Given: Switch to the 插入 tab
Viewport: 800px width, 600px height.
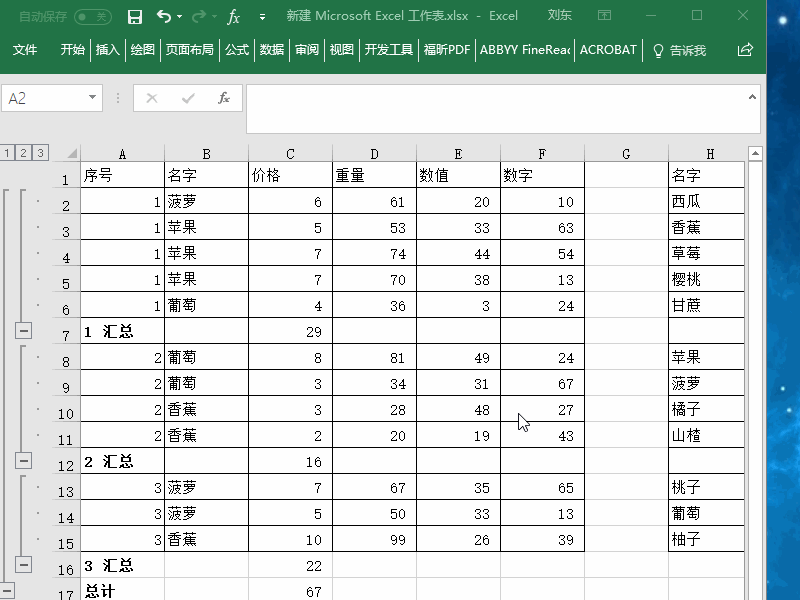Looking at the screenshot, I should pos(108,49).
